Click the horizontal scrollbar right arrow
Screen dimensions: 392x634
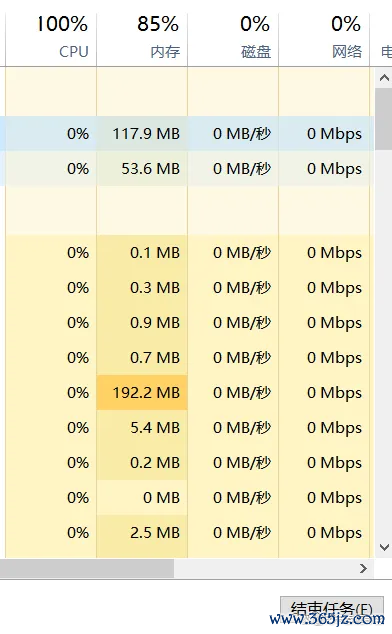[x=363, y=568]
